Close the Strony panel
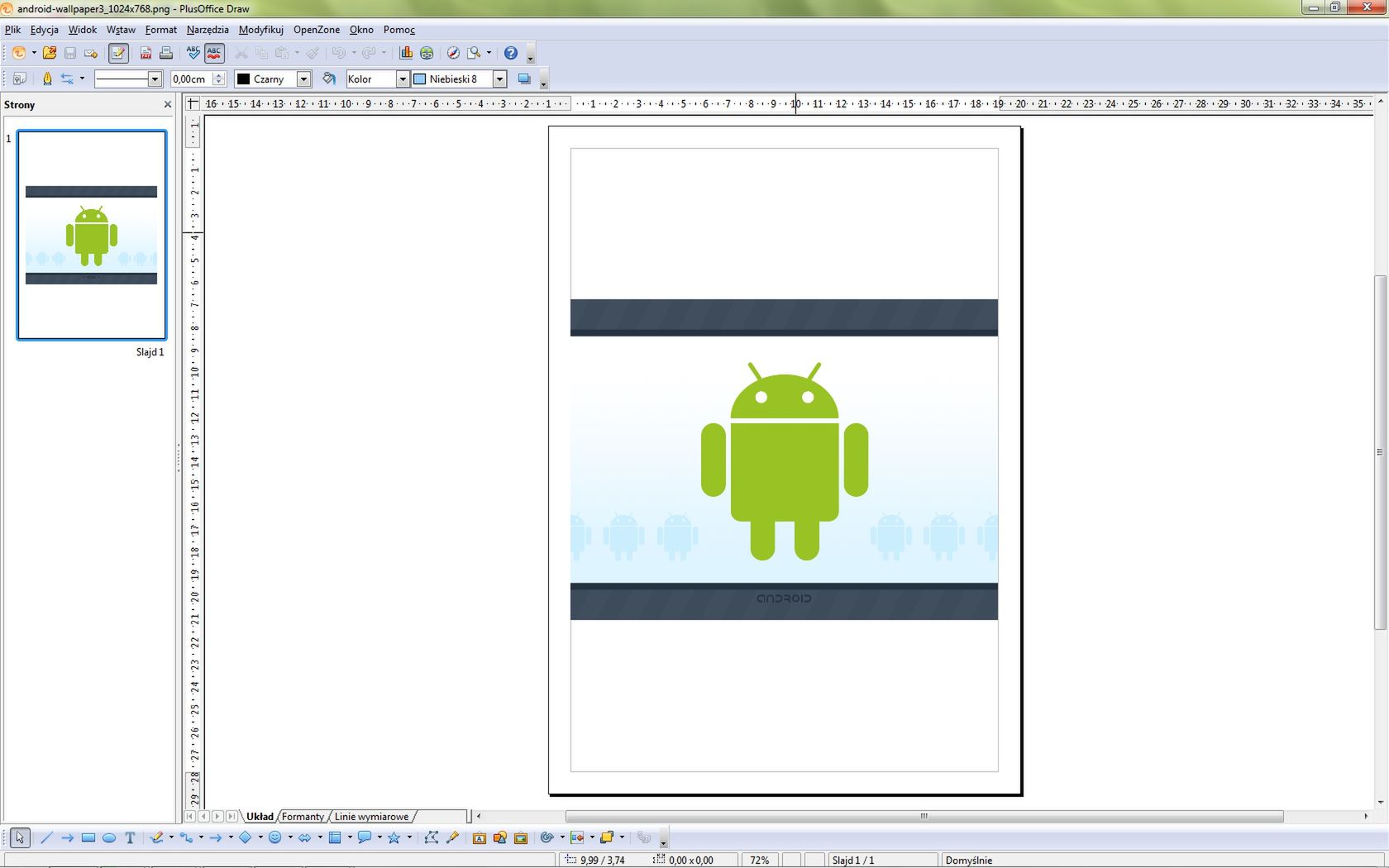Viewport: 1389px width, 868px height. click(x=168, y=104)
